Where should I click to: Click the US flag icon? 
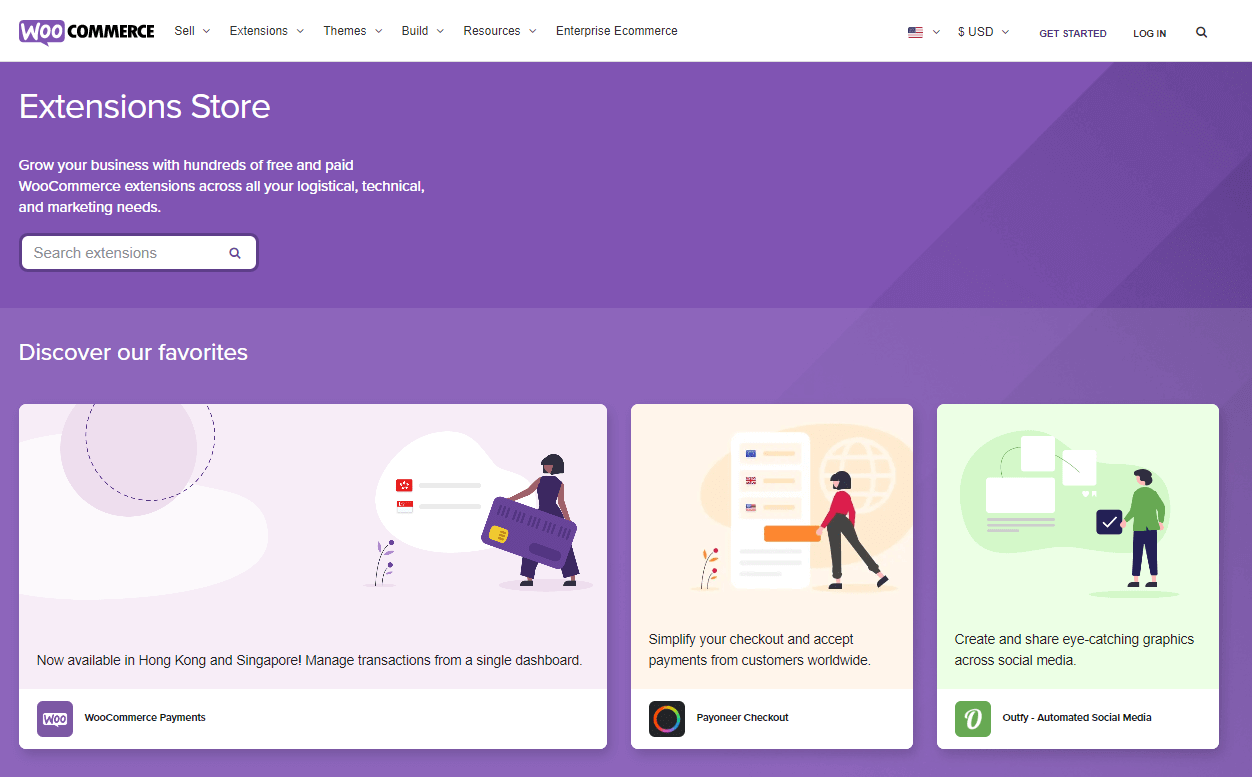click(x=915, y=32)
